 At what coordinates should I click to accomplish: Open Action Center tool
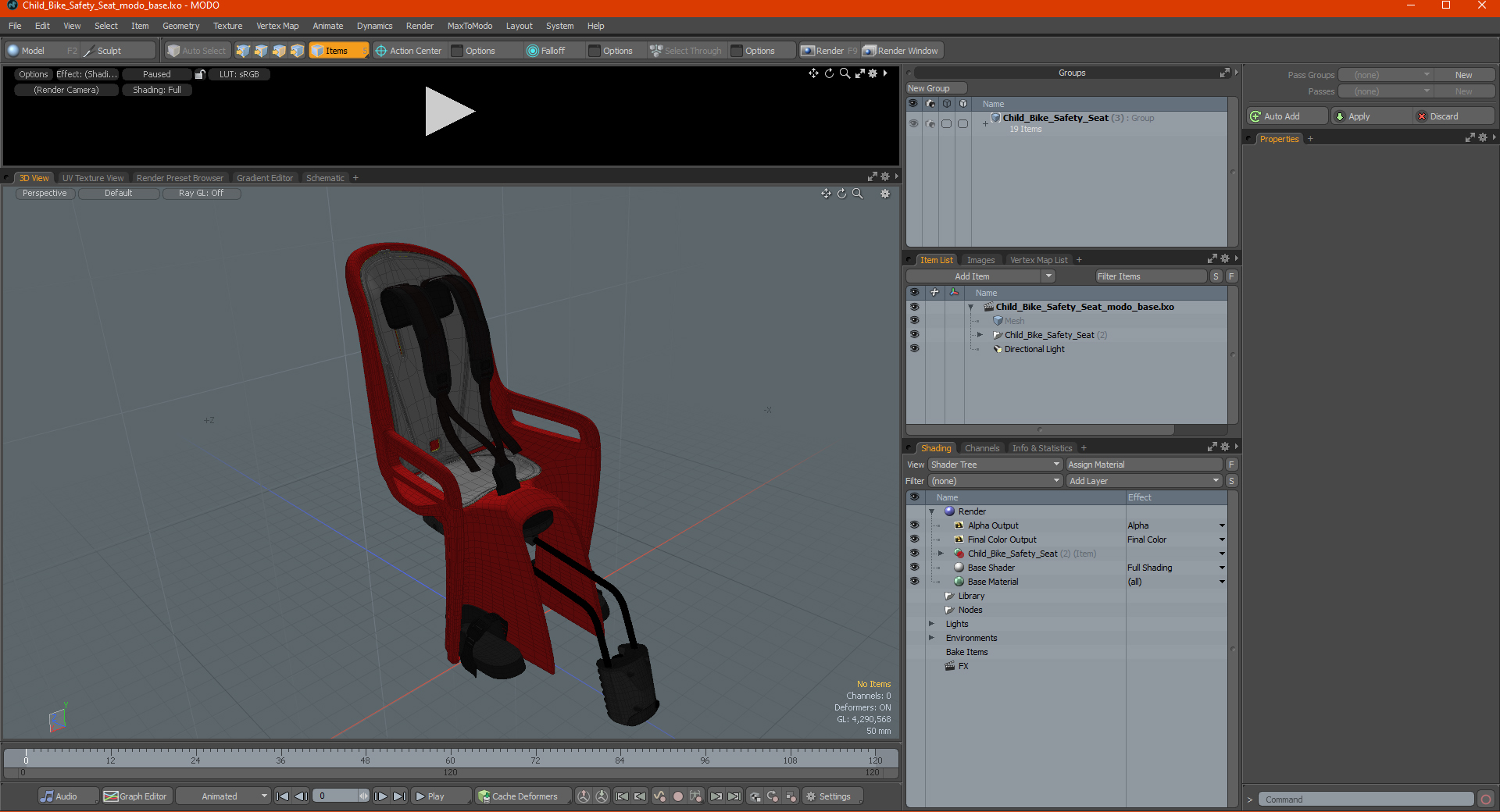tap(409, 51)
